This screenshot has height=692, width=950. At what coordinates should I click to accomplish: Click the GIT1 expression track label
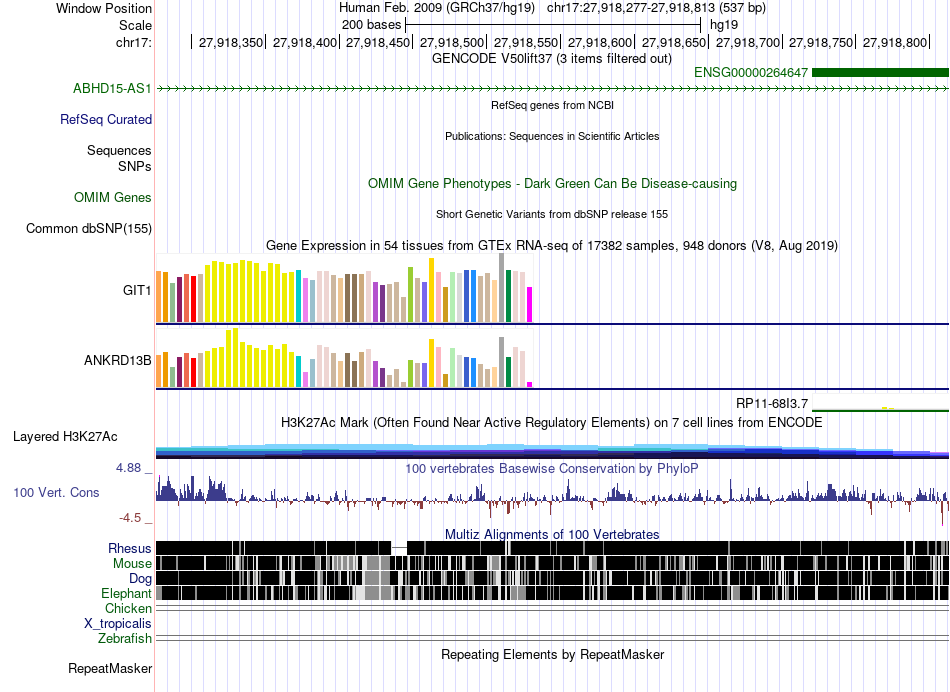137,290
